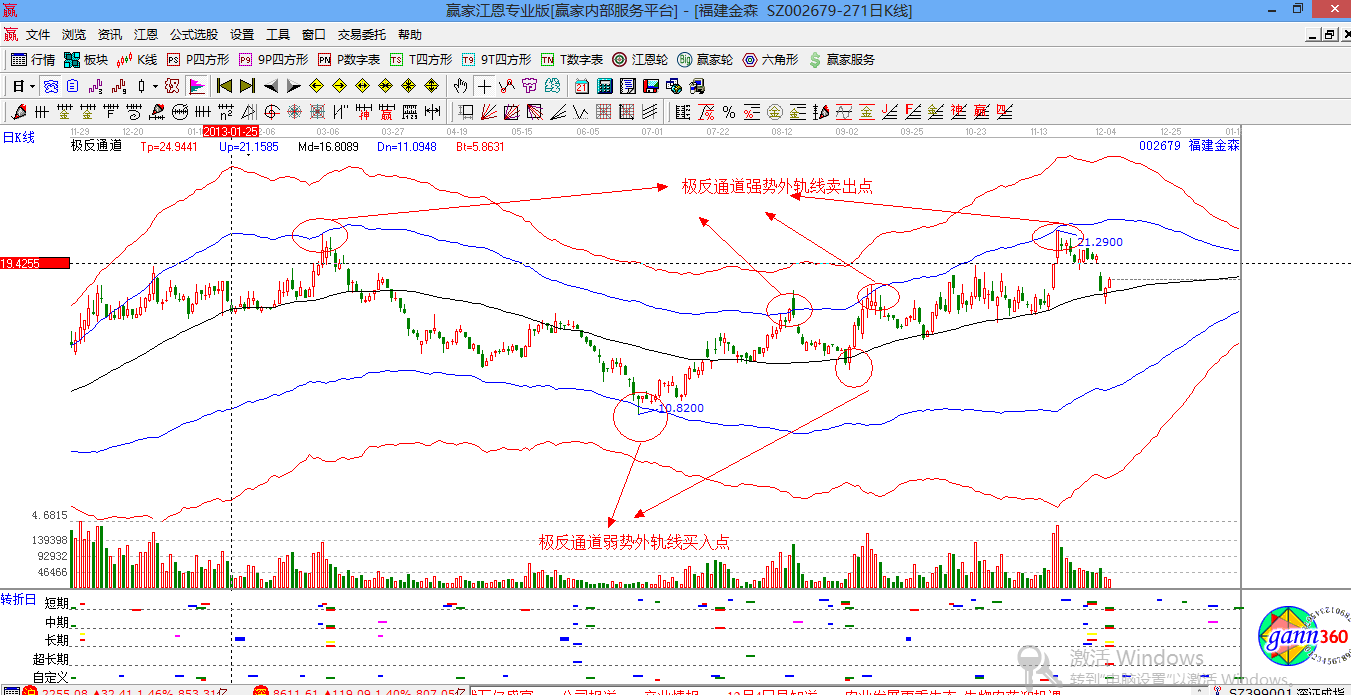Open the 六角形 hexagon tool

(x=765, y=58)
